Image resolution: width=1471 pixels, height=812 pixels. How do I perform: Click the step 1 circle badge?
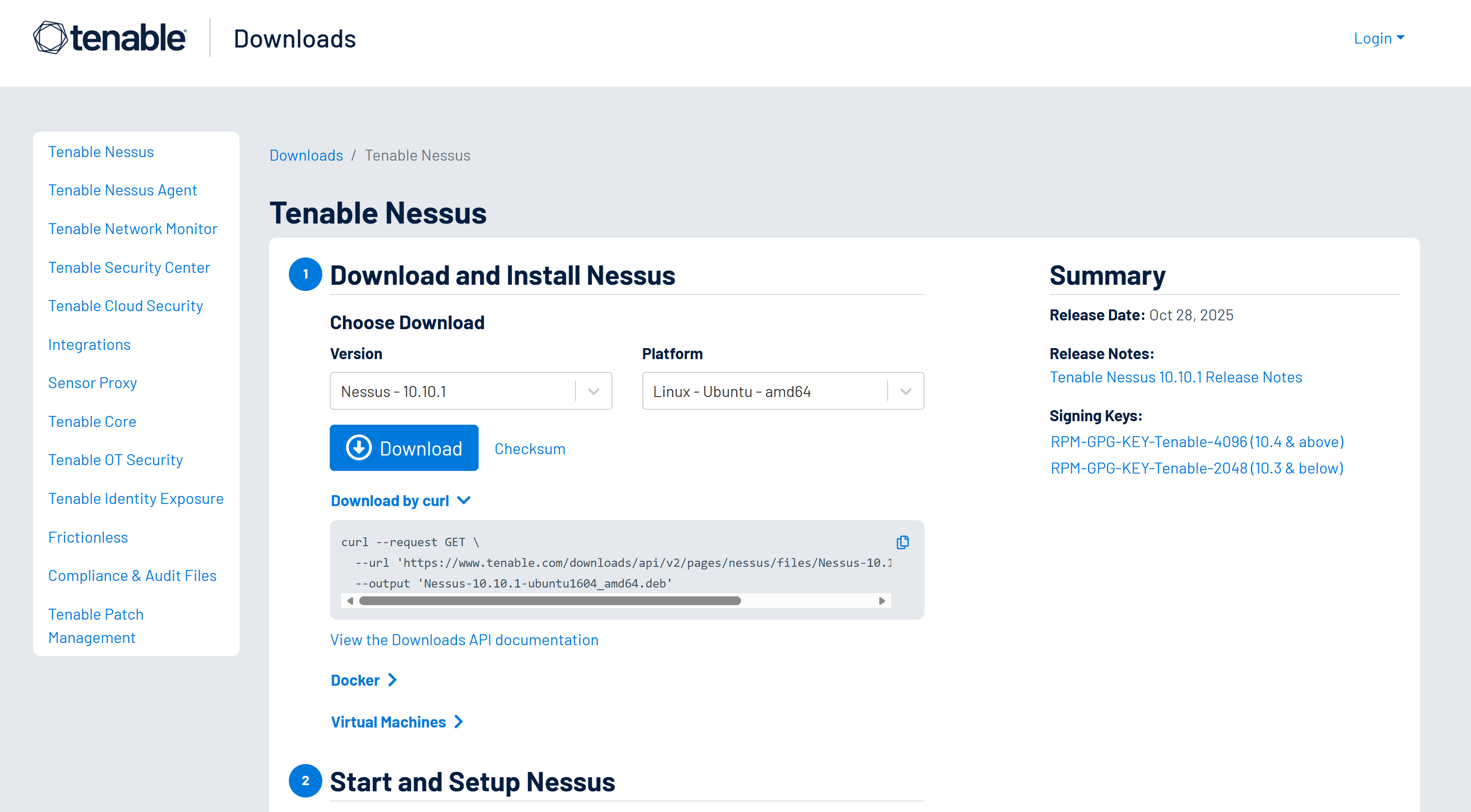(x=306, y=275)
